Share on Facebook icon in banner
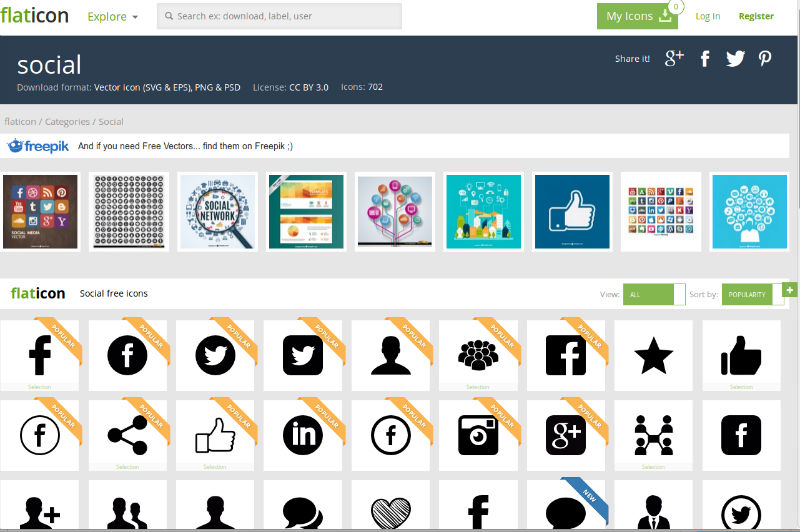The image size is (800, 532). pos(705,59)
